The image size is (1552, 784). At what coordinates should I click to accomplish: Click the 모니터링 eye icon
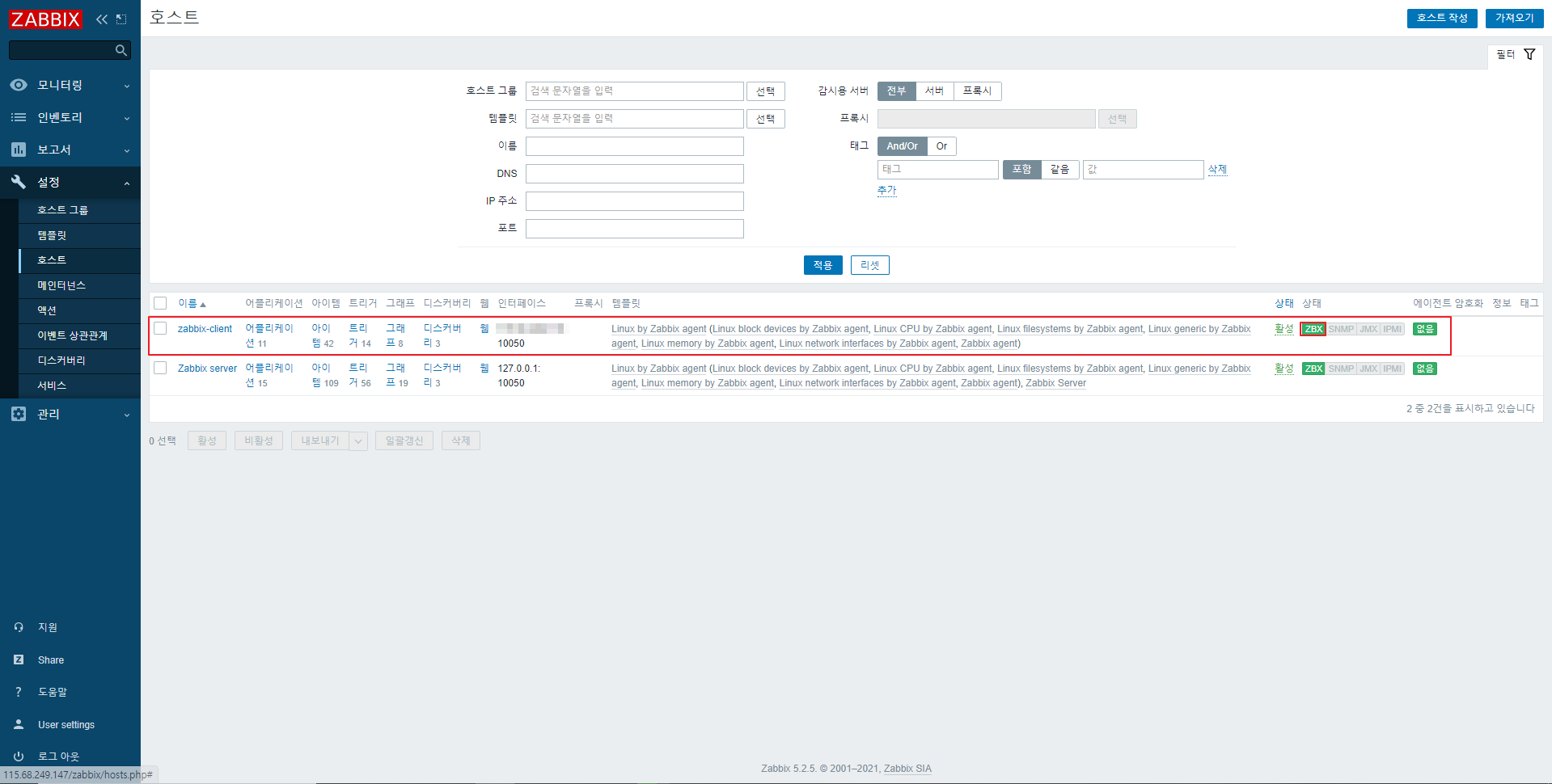[x=19, y=85]
